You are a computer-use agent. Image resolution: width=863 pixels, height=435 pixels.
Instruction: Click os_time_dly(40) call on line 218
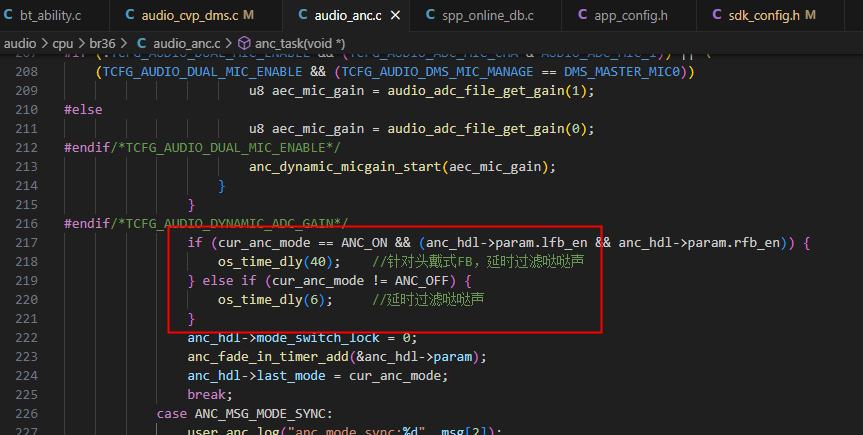278,262
